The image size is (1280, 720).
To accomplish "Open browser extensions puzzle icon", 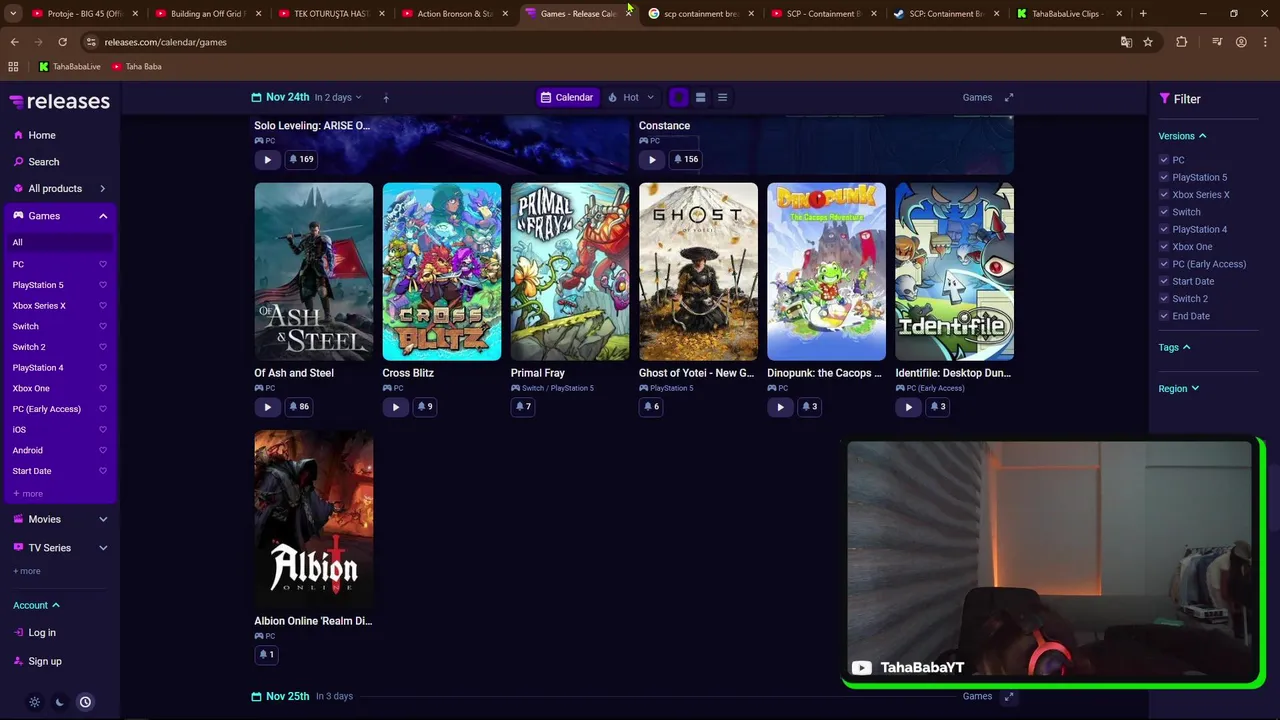I will (x=1182, y=42).
